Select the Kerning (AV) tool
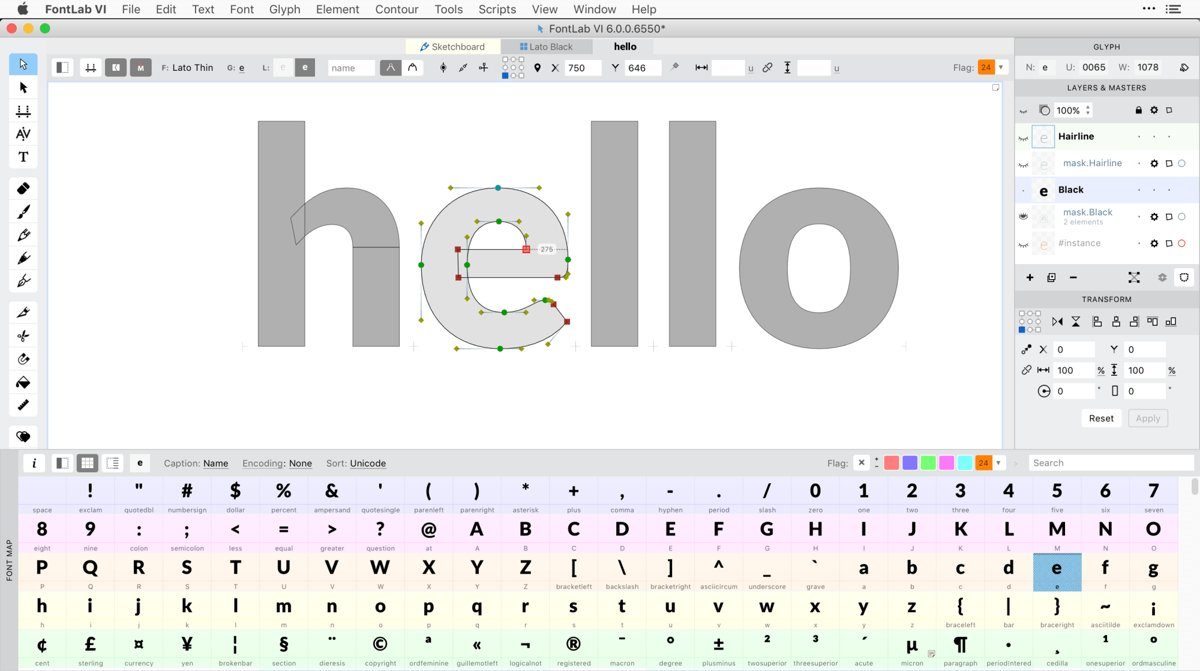 pos(23,134)
